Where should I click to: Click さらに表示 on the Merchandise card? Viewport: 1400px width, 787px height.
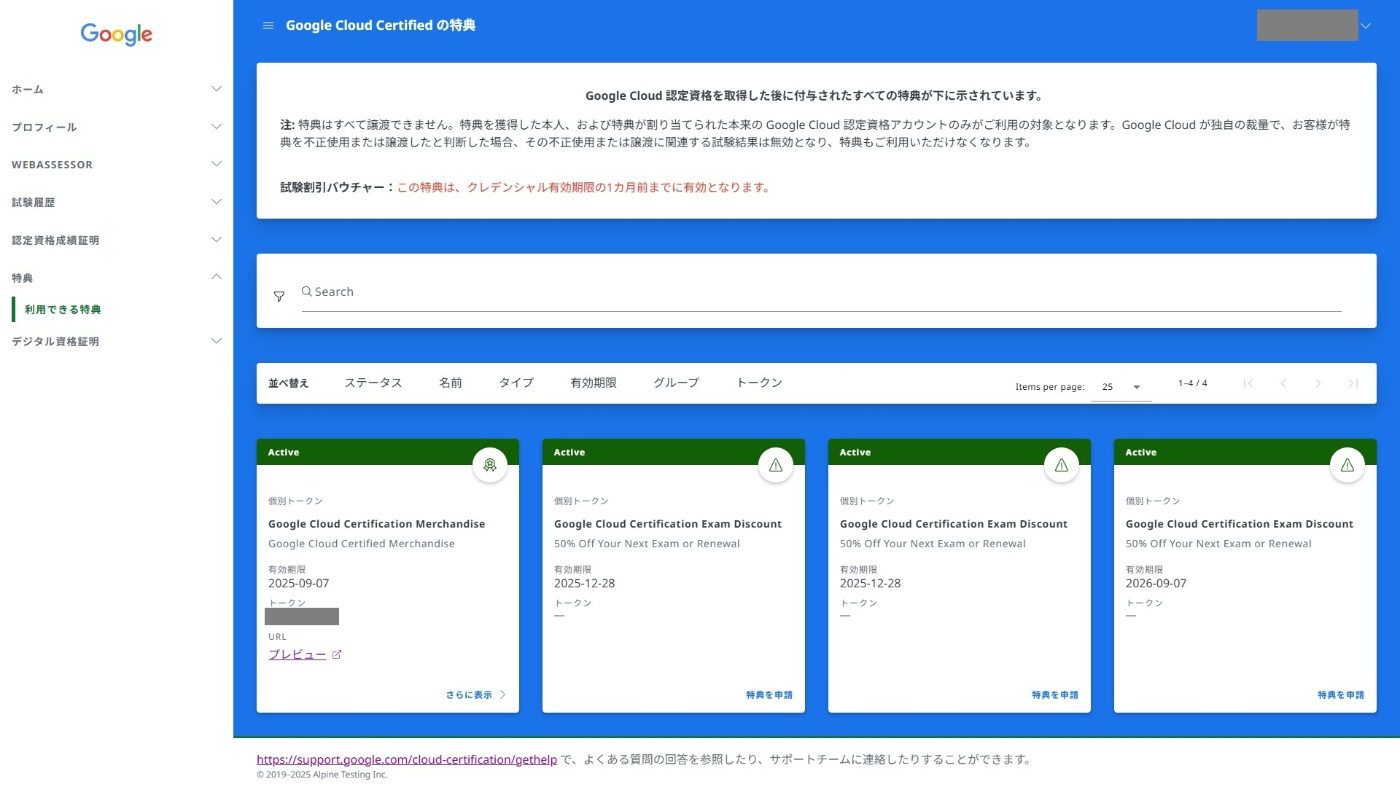[x=469, y=695]
